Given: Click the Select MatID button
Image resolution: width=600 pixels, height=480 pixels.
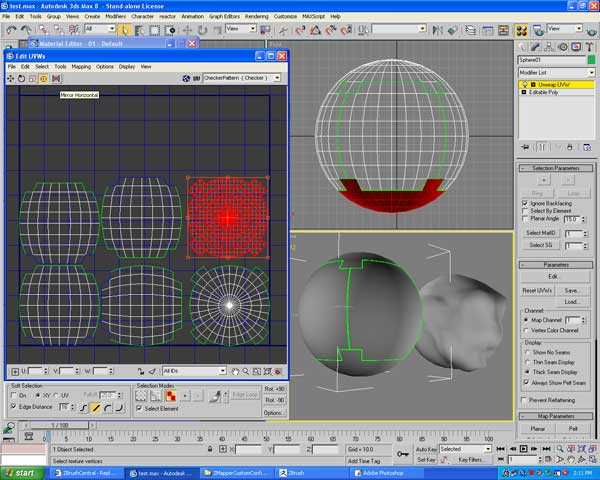Looking at the screenshot, I should tap(541, 233).
